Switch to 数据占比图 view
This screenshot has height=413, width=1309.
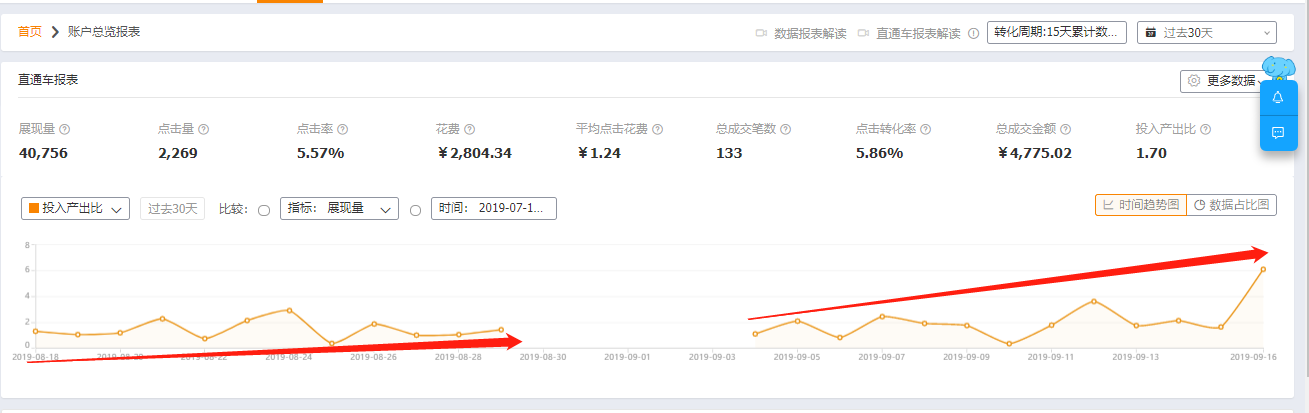pyautogui.click(x=1232, y=205)
